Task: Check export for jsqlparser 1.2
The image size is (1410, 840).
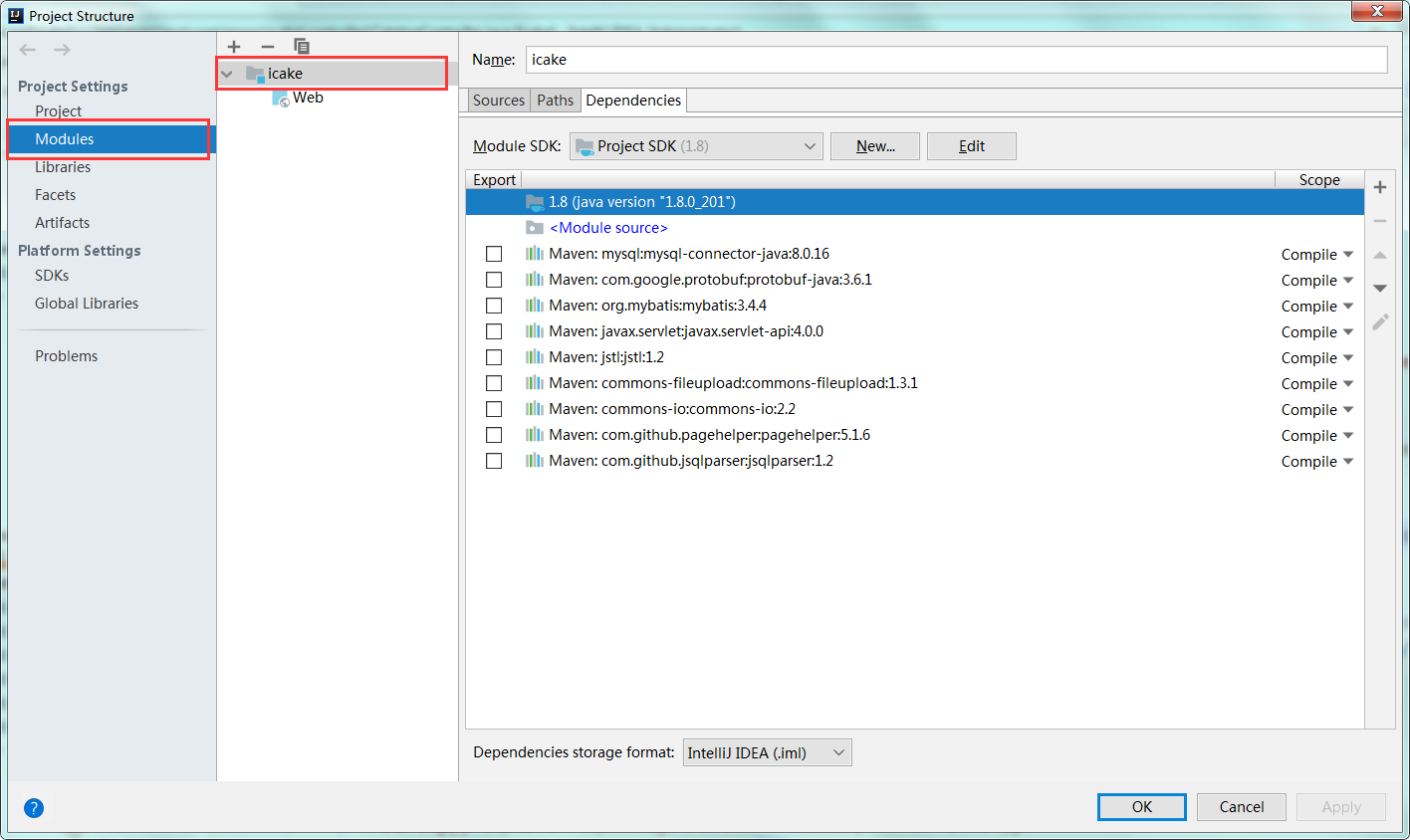Action: [494, 461]
